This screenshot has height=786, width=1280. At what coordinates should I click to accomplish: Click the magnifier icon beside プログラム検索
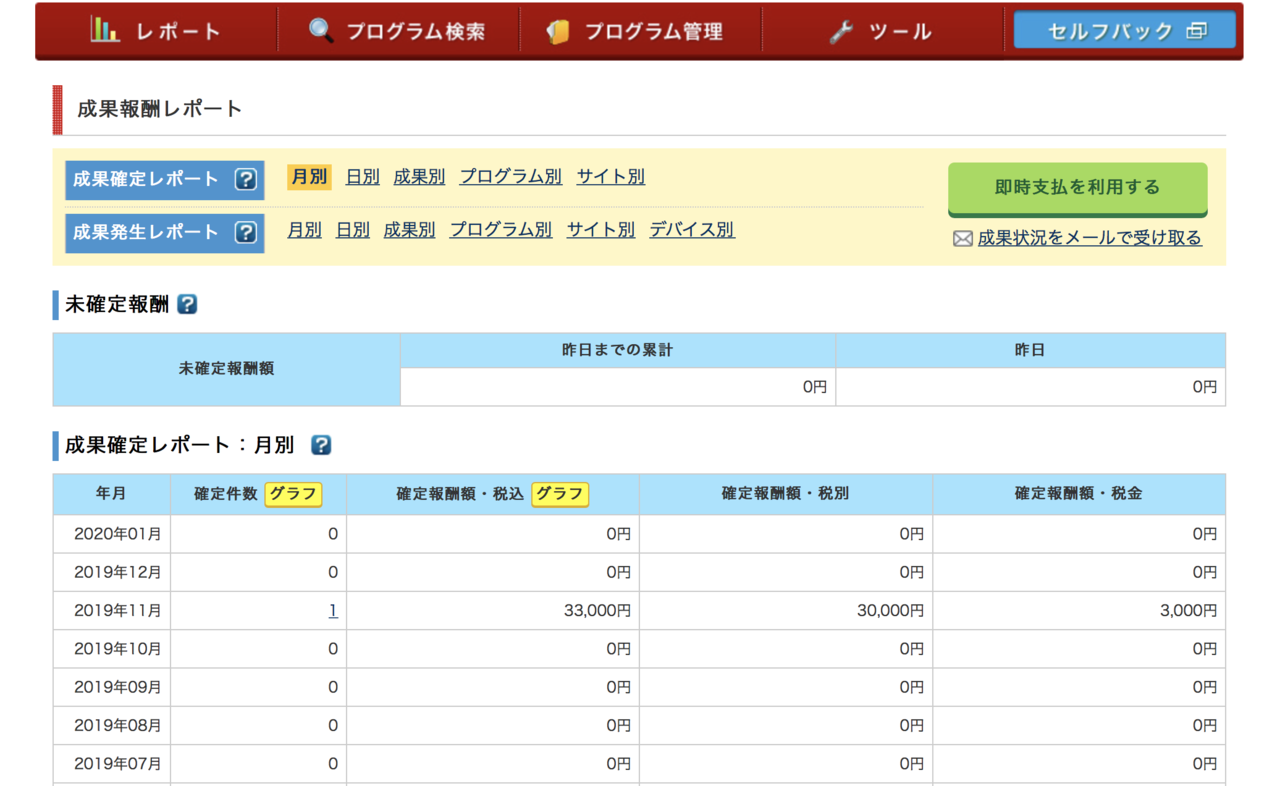tap(321, 30)
